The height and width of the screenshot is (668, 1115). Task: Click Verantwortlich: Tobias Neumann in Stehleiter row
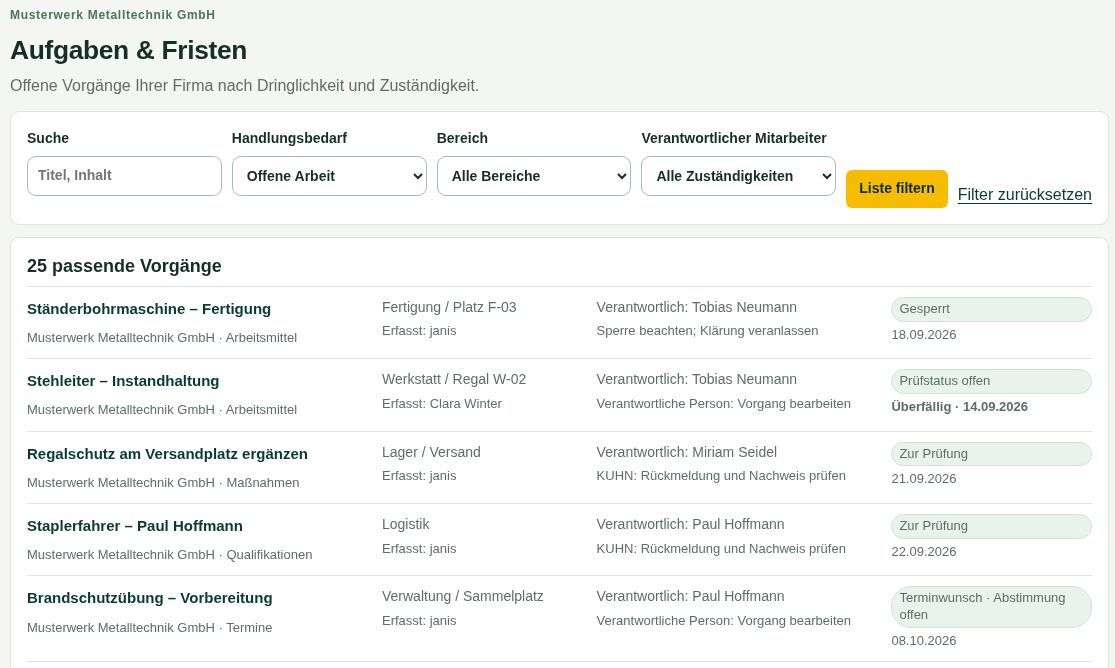(696, 379)
